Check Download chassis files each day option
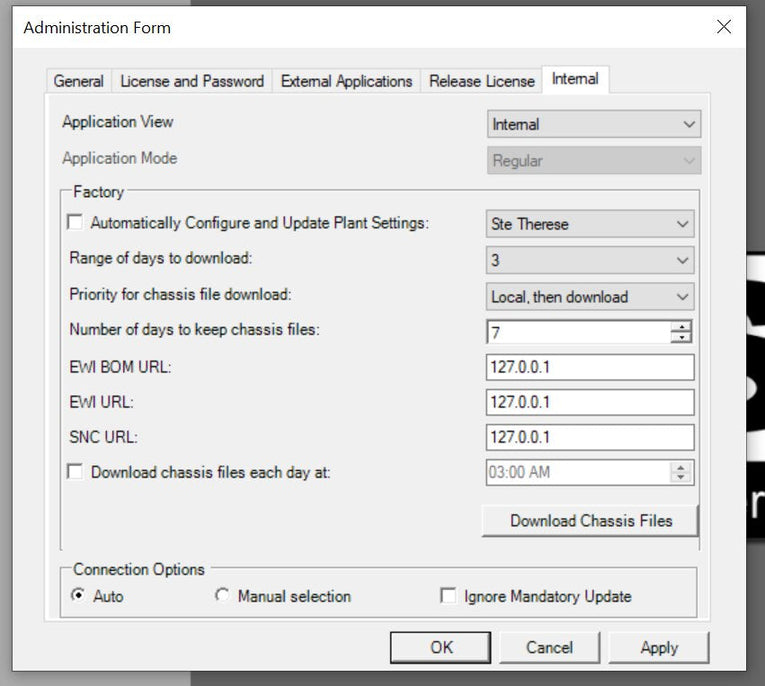 75,472
